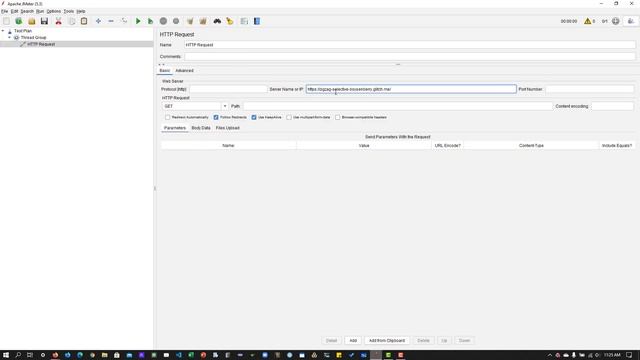Uncheck the Use KeepAlive checkbox
The height and width of the screenshot is (360, 640).
(x=254, y=117)
